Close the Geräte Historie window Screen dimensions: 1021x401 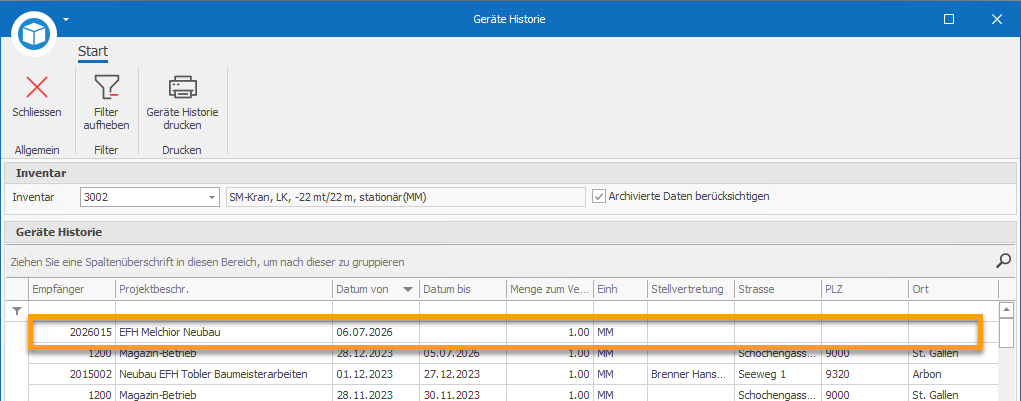point(997,20)
